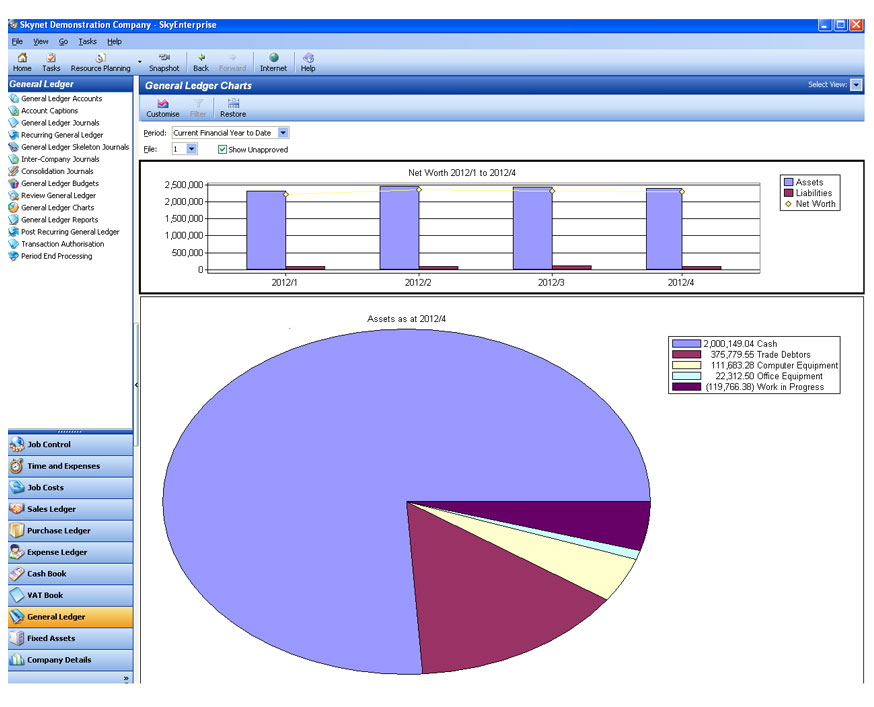Click the Home toolbar icon
874x707 pixels.
21,62
